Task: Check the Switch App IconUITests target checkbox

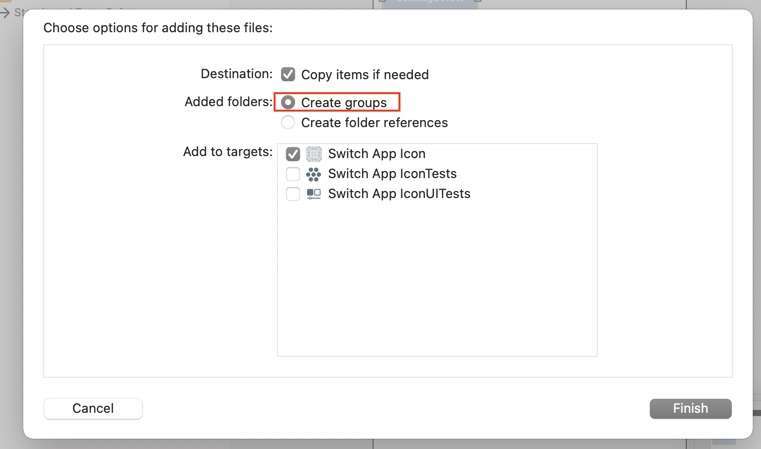Action: (293, 194)
